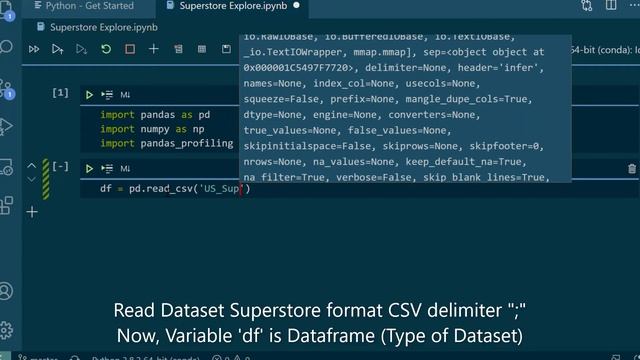Restart the notebook kernel
This screenshot has height=360, width=640.
[106, 49]
